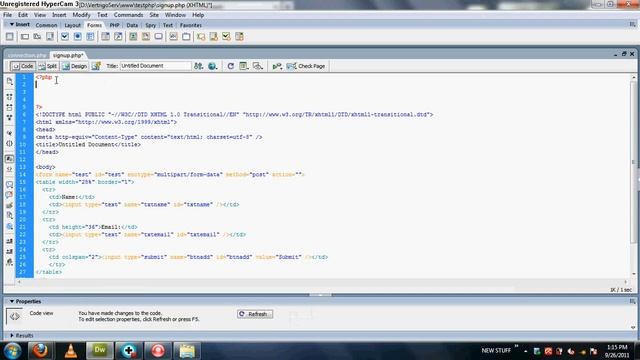Insert a List/Menu form element
Screen dimensions: 640x360
coord(105,37)
